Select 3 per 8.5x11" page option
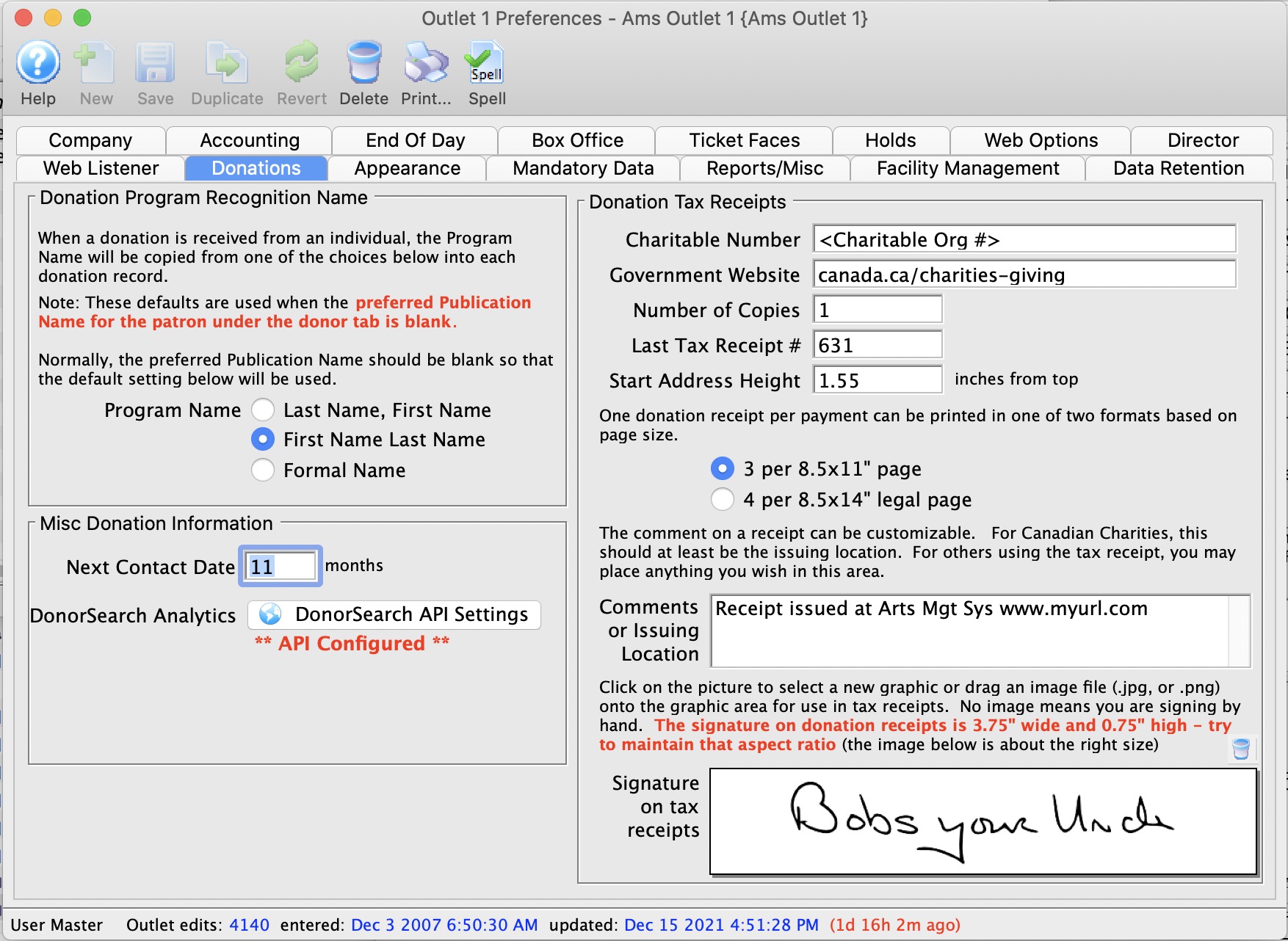The height and width of the screenshot is (941, 1288). pyautogui.click(x=723, y=468)
